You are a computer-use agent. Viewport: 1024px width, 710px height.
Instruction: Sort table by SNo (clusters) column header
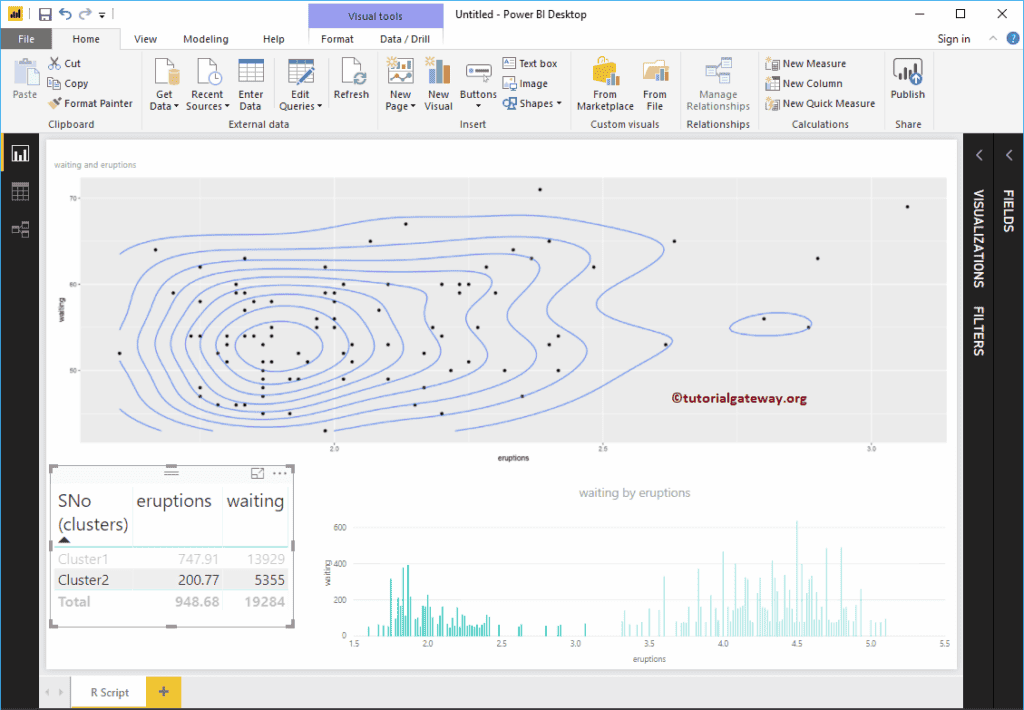coord(93,512)
